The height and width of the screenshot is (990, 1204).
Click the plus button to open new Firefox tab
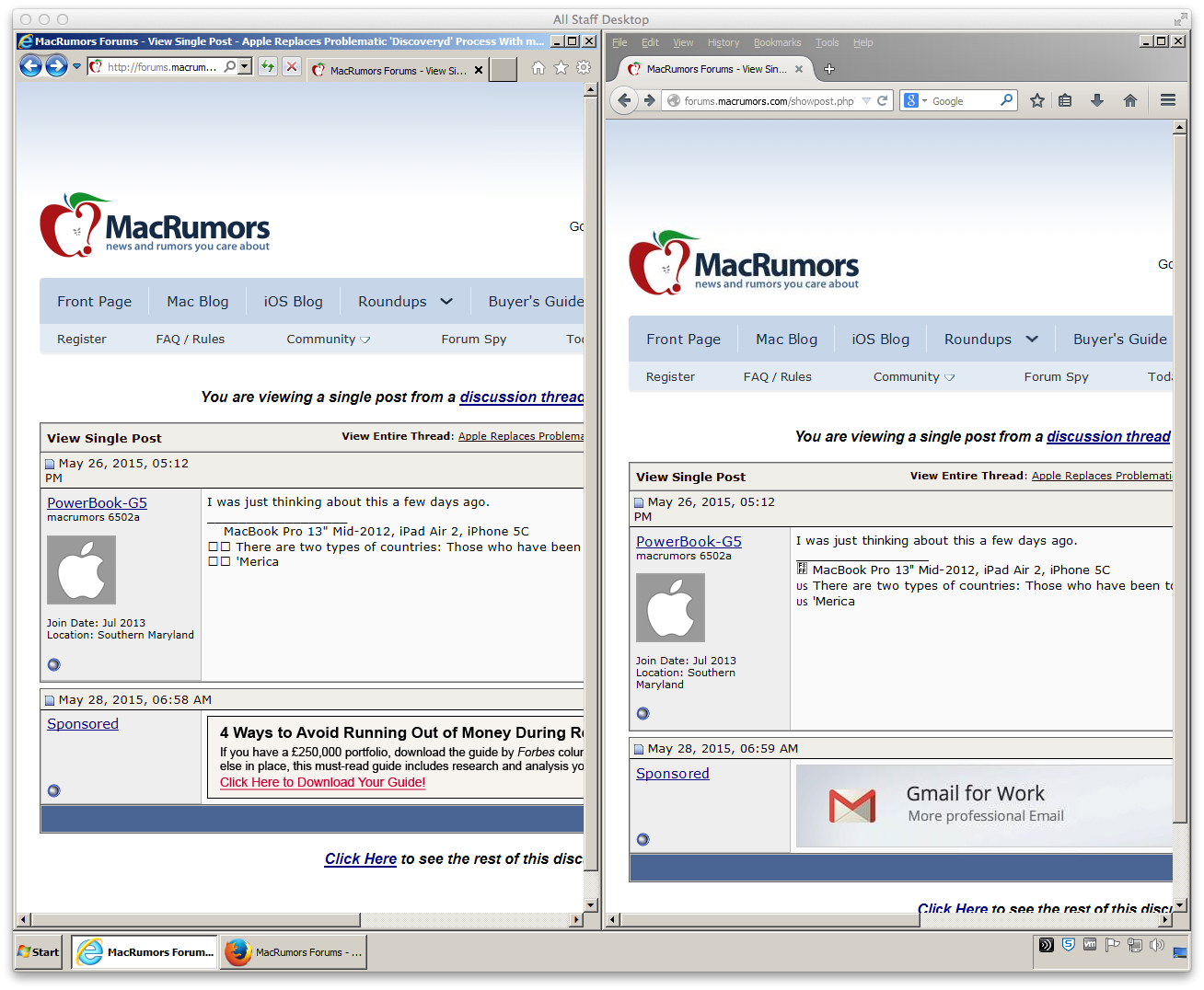829,69
